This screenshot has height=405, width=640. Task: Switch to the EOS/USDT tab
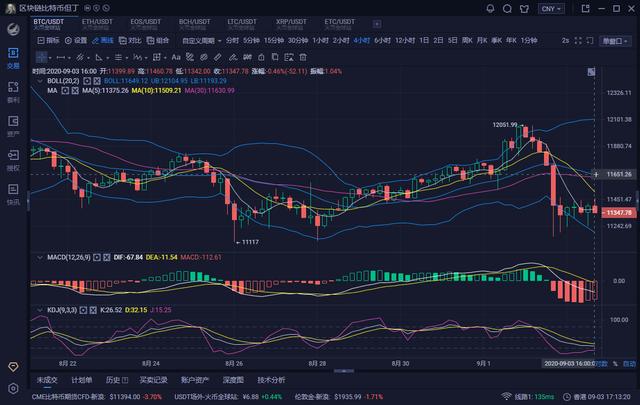click(x=146, y=24)
